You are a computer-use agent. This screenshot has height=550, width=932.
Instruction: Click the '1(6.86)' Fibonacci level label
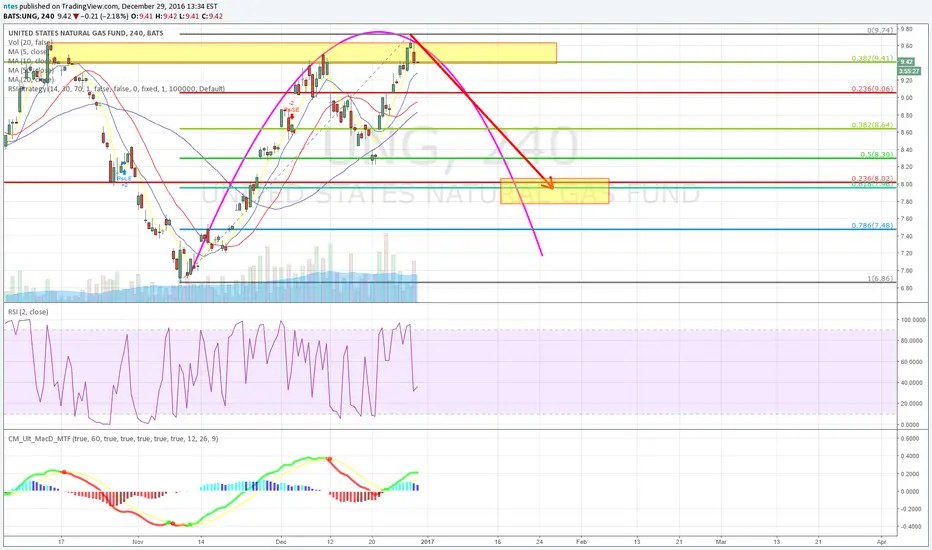tap(880, 278)
